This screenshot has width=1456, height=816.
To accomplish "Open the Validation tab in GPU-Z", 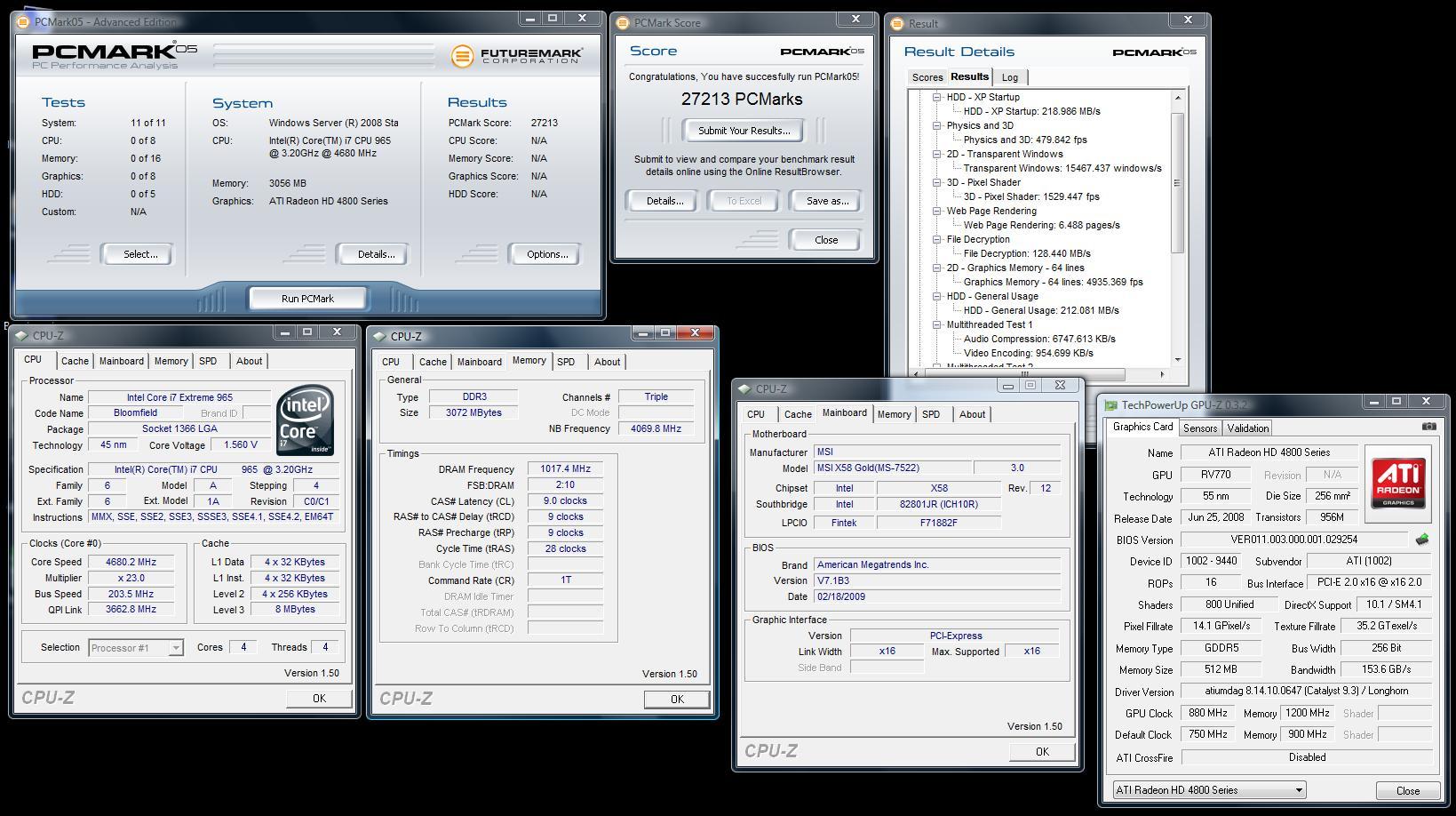I will pyautogui.click(x=1248, y=428).
